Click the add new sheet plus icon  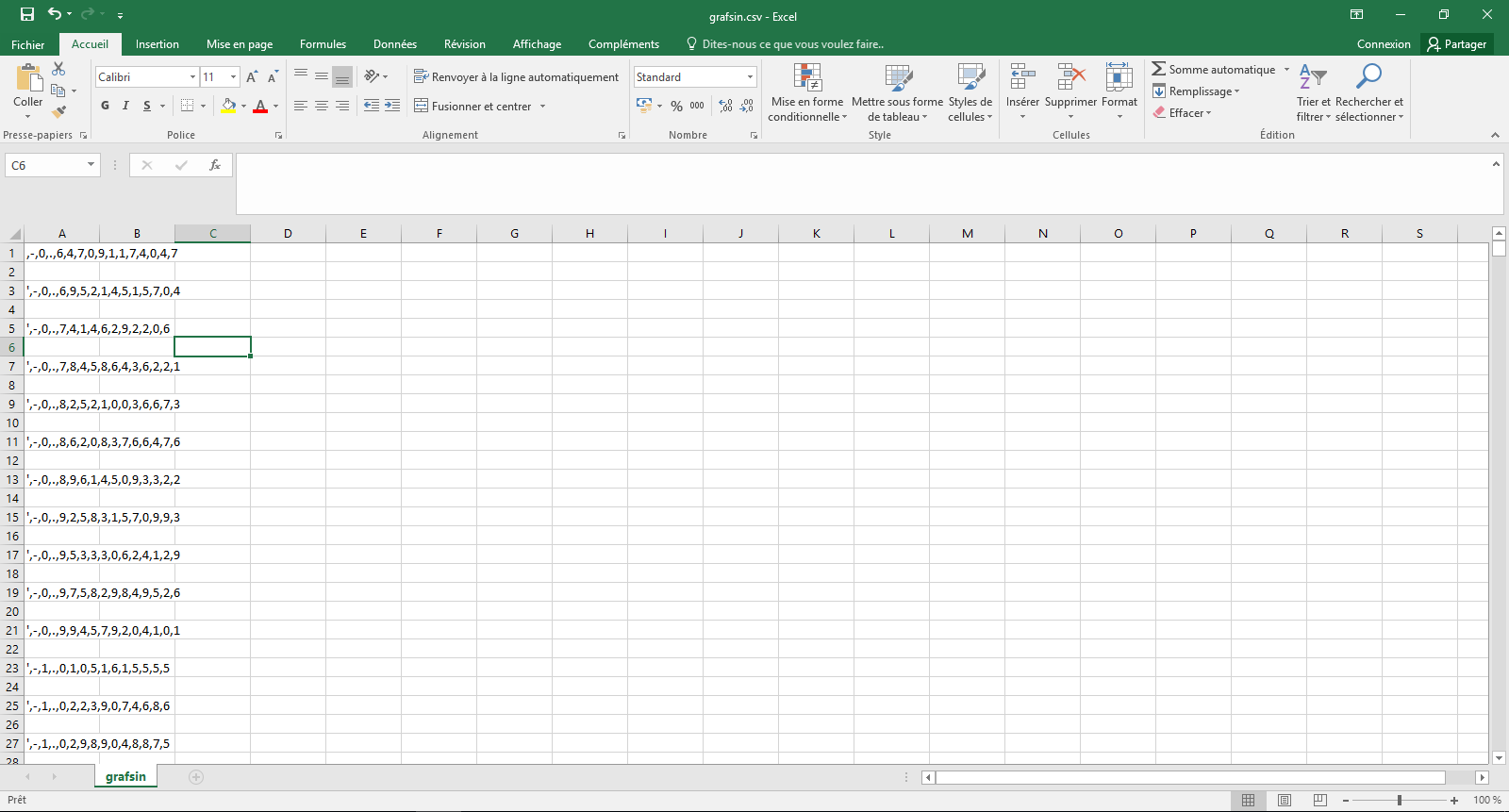tap(196, 777)
